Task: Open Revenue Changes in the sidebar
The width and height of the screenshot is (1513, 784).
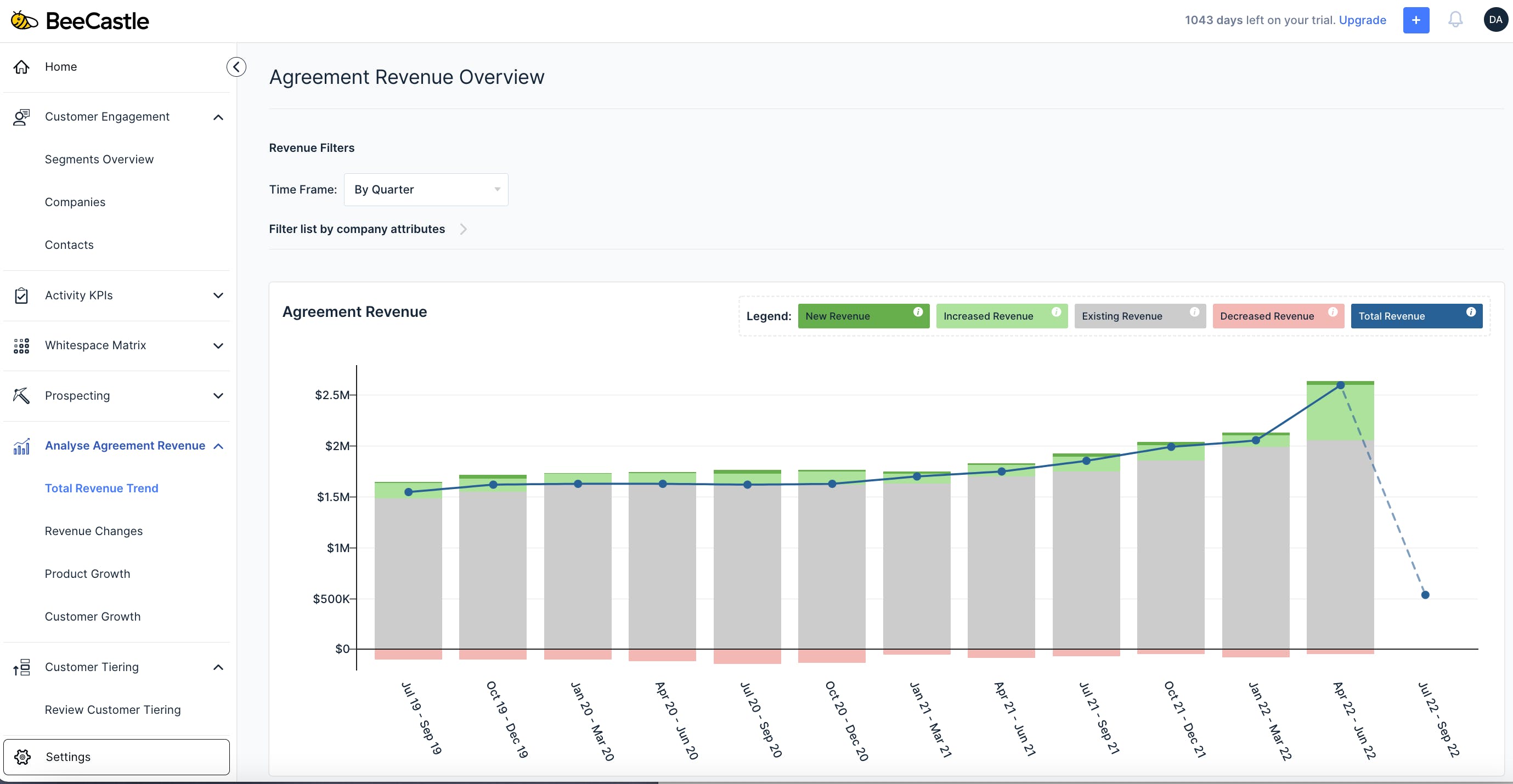Action: [94, 531]
